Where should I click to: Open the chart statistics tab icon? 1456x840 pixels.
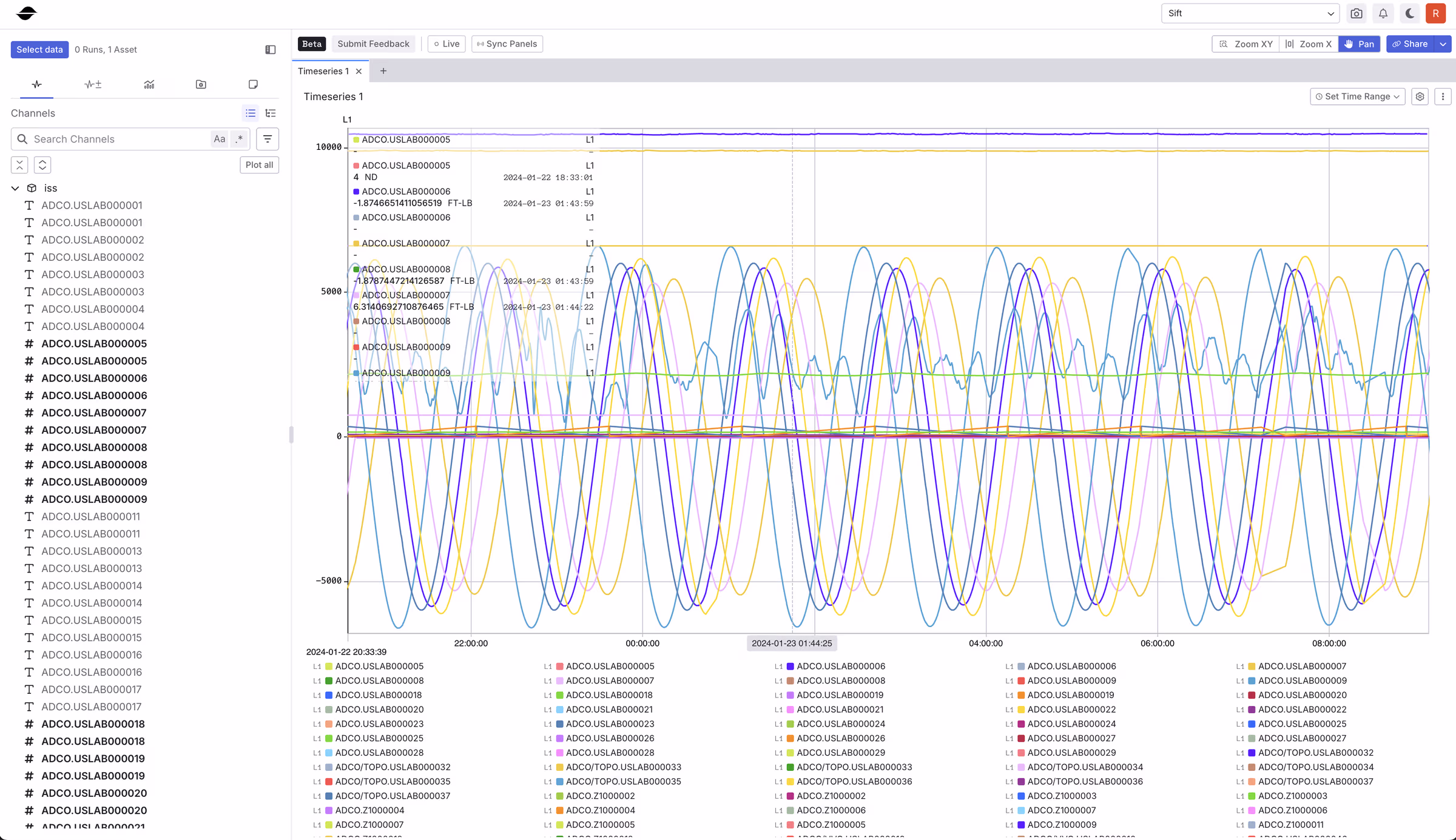tap(149, 84)
